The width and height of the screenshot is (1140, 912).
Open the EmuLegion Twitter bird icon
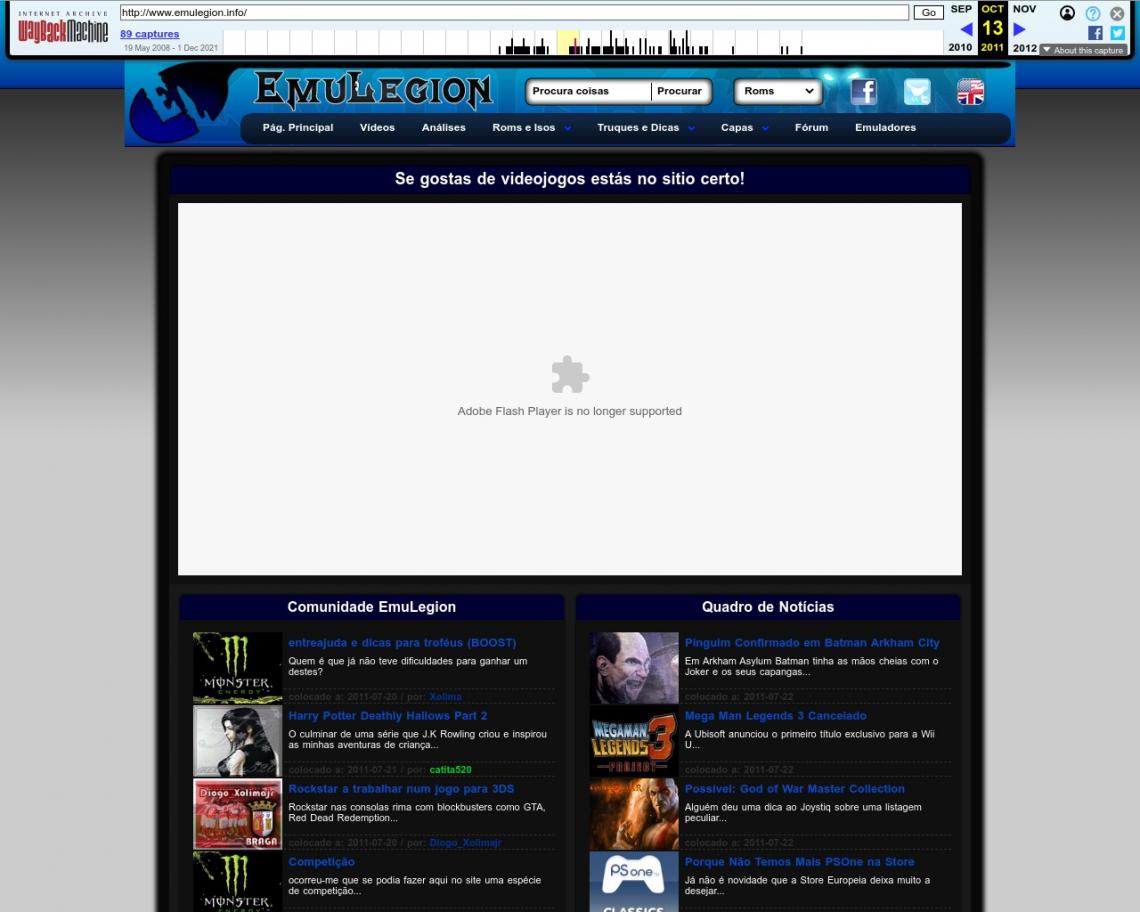(x=917, y=92)
